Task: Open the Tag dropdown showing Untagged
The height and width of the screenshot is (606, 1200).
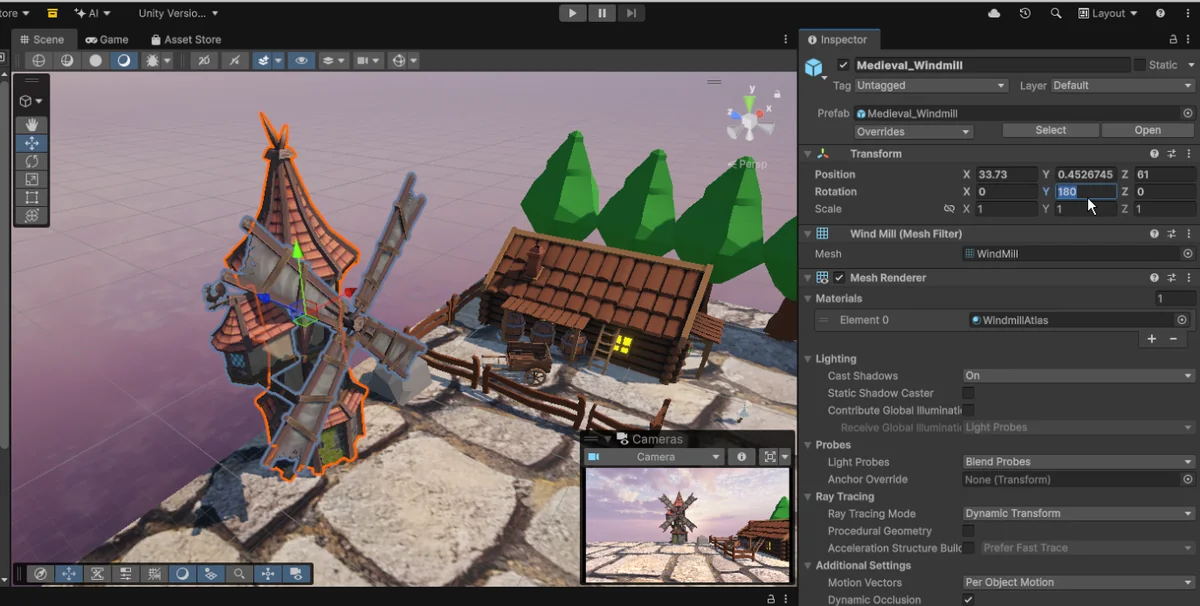Action: (x=930, y=86)
